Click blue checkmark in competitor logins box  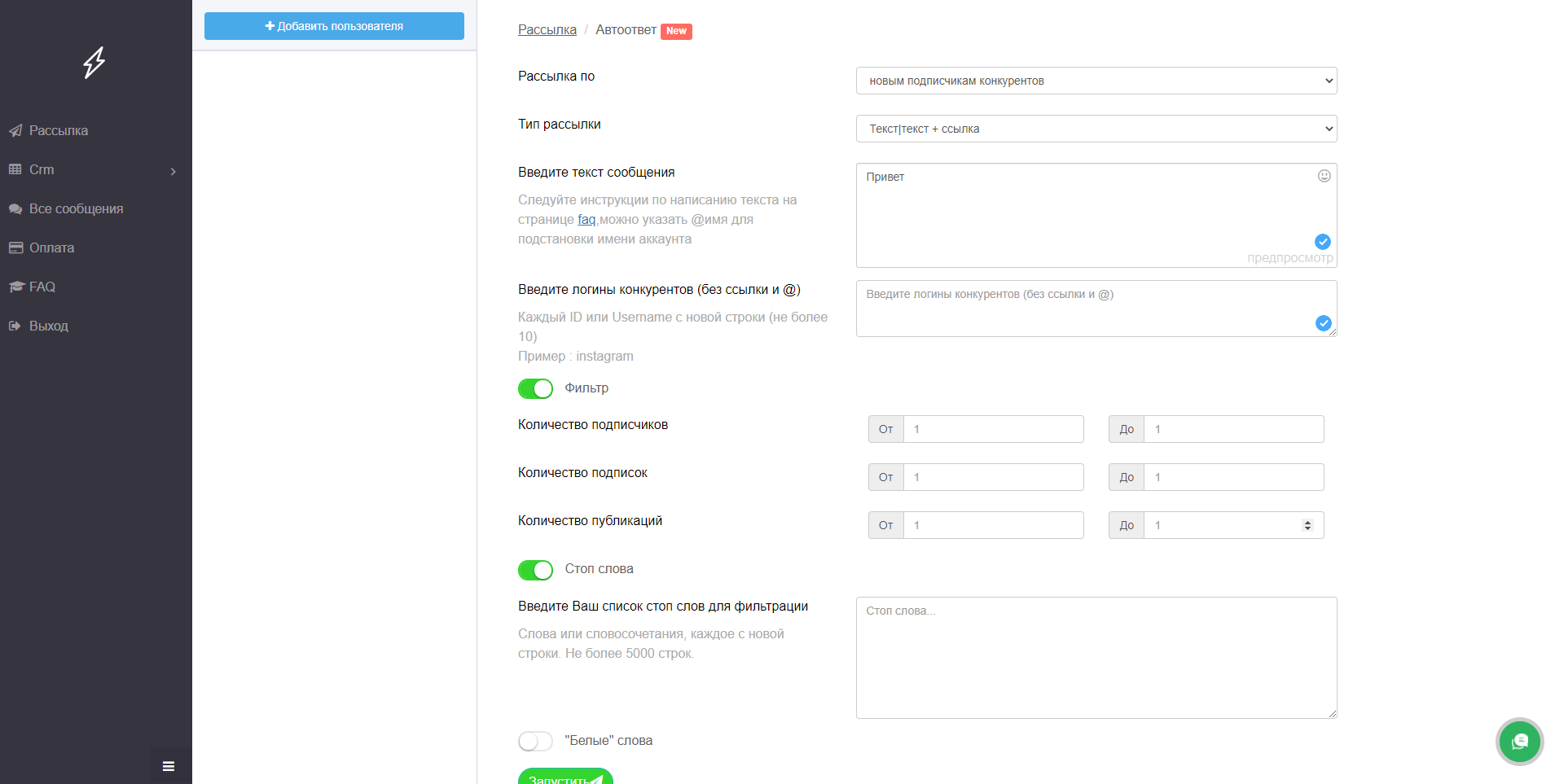[1324, 323]
